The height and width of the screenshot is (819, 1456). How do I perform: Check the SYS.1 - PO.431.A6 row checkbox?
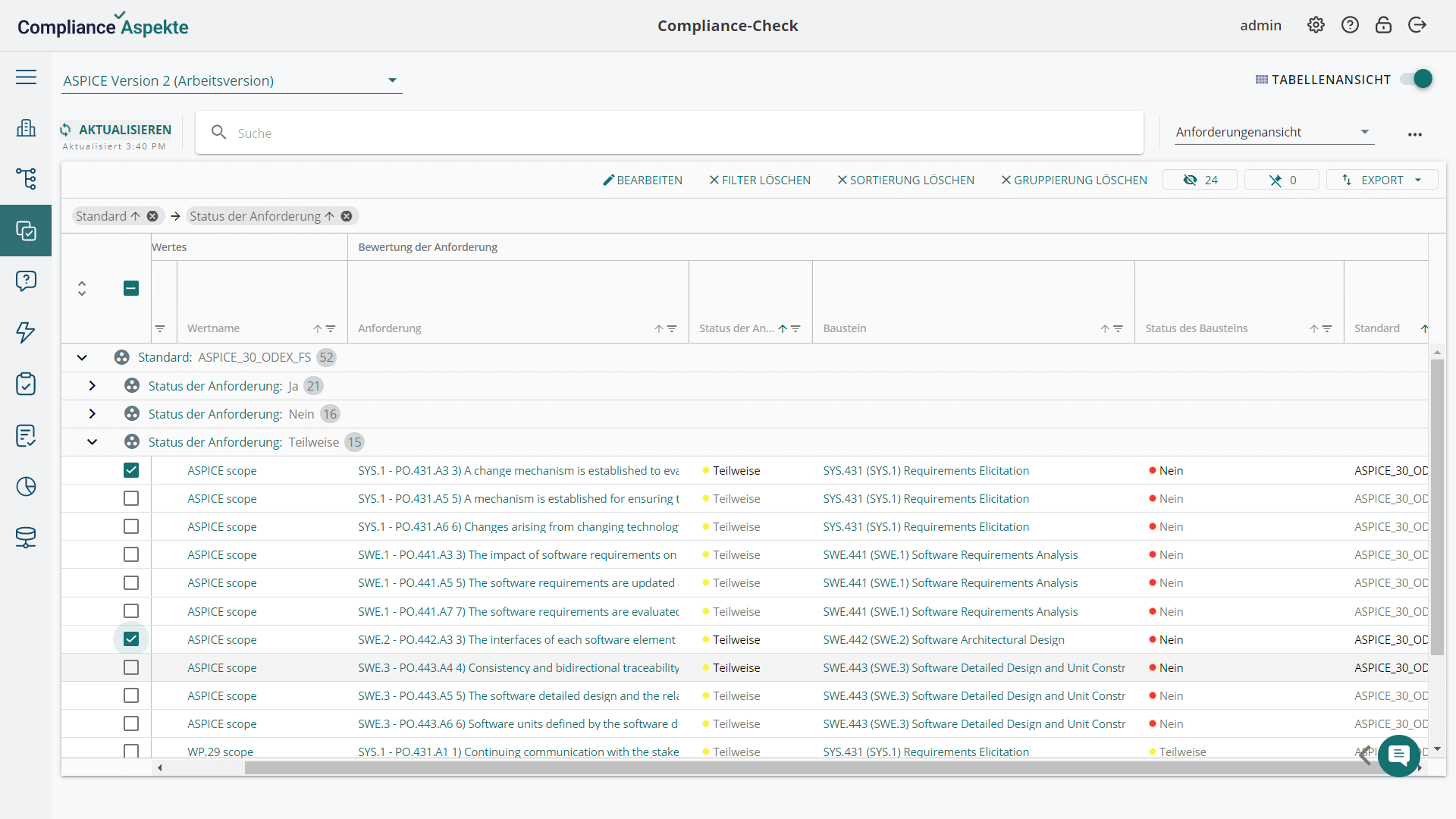(131, 526)
